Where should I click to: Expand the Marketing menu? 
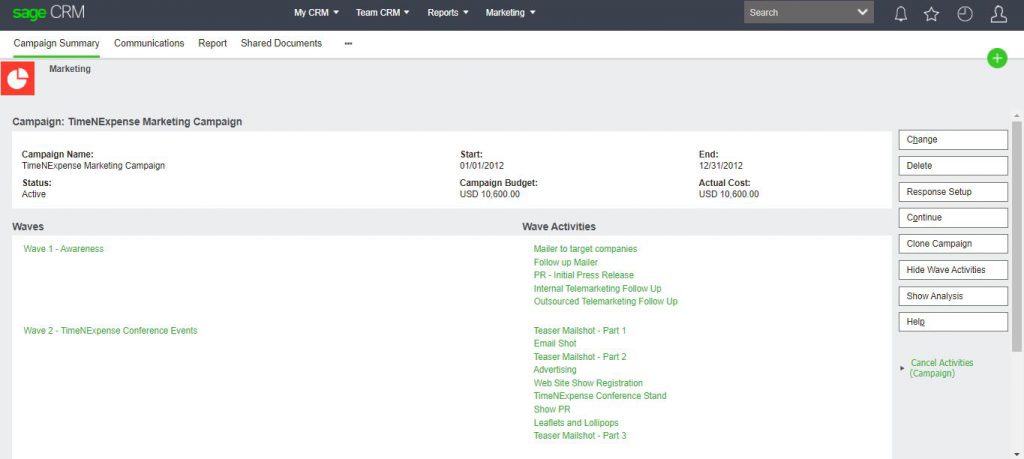[511, 12]
